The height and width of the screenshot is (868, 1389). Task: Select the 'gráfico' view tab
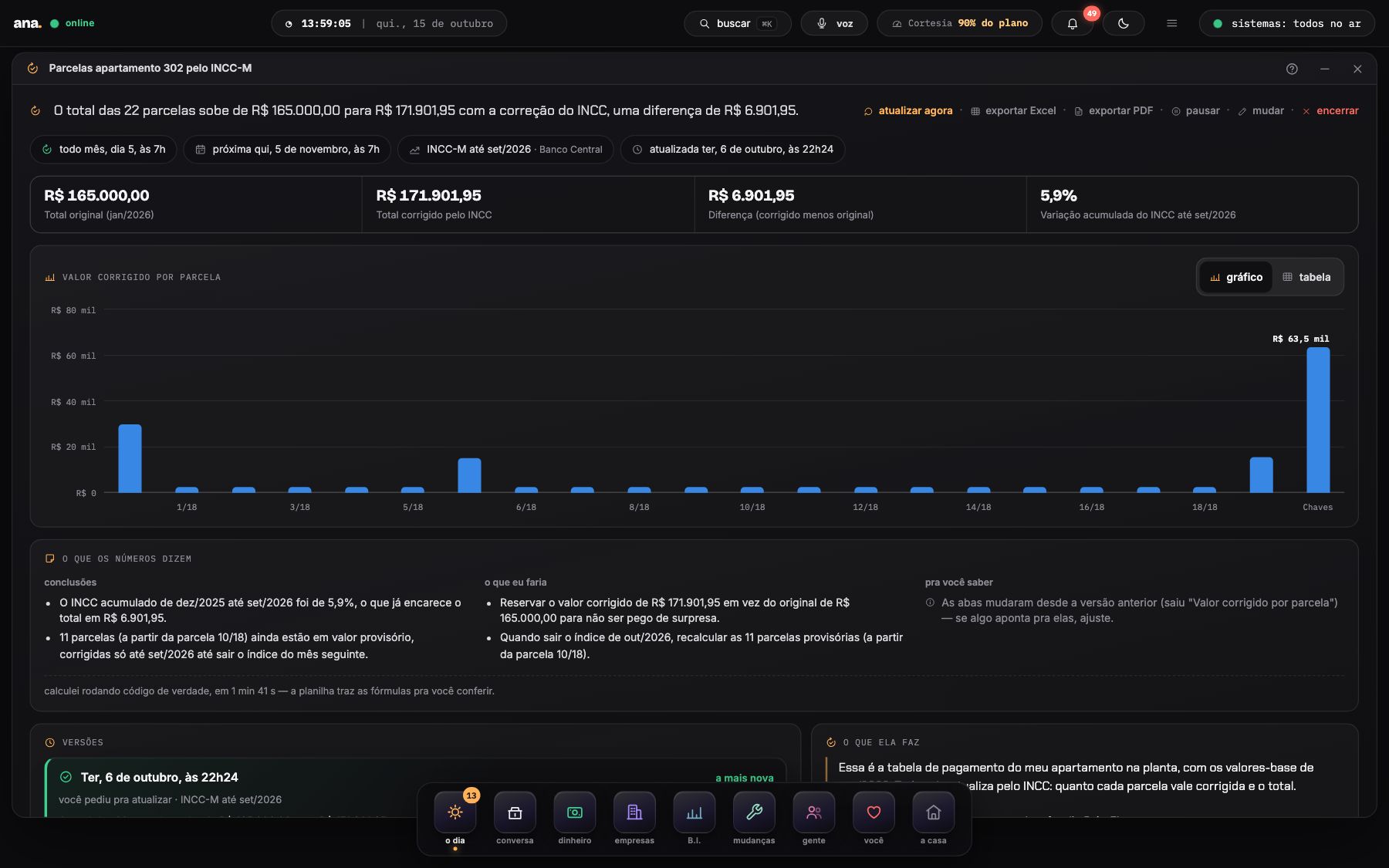(x=1236, y=277)
